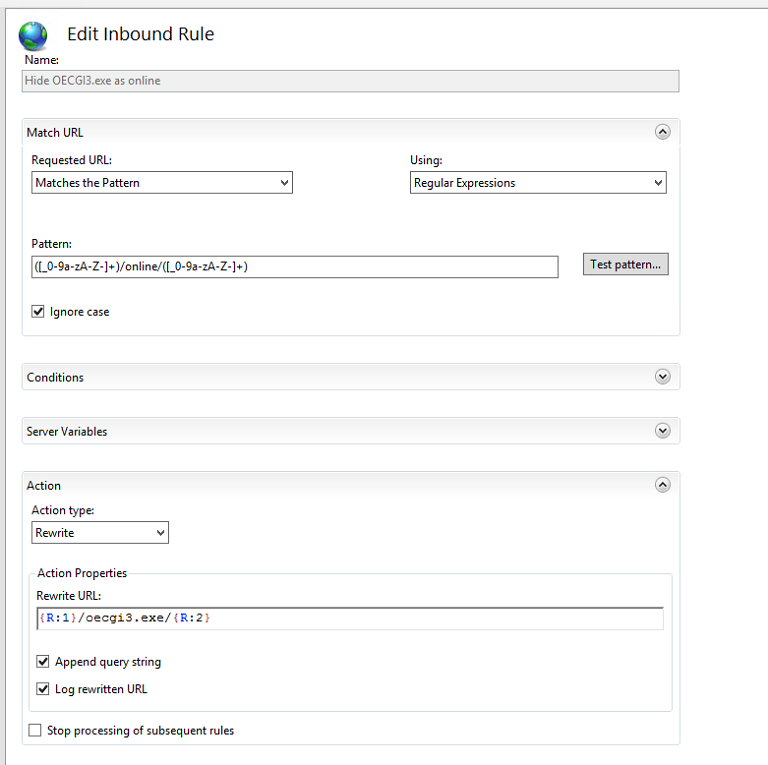Collapse the Action section chevron
This screenshot has width=768, height=765.
662,485
